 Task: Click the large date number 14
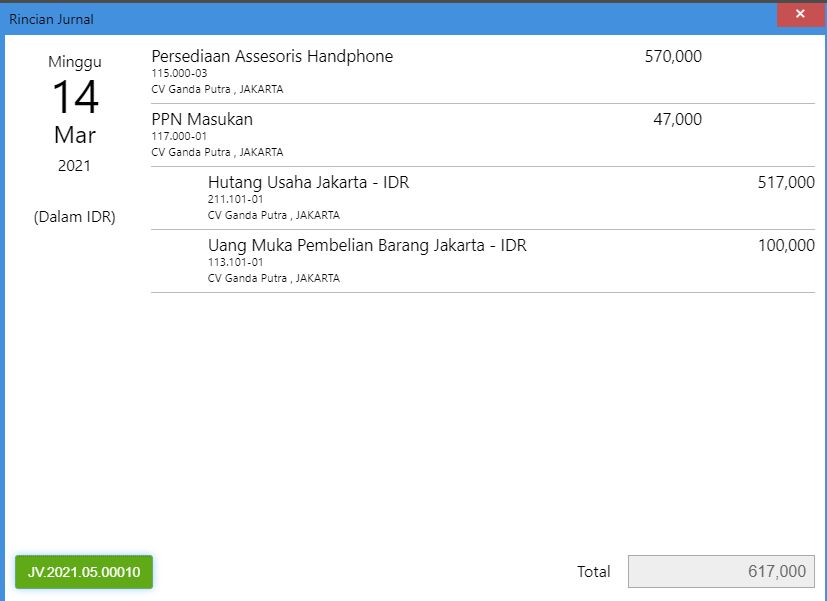coord(75,97)
